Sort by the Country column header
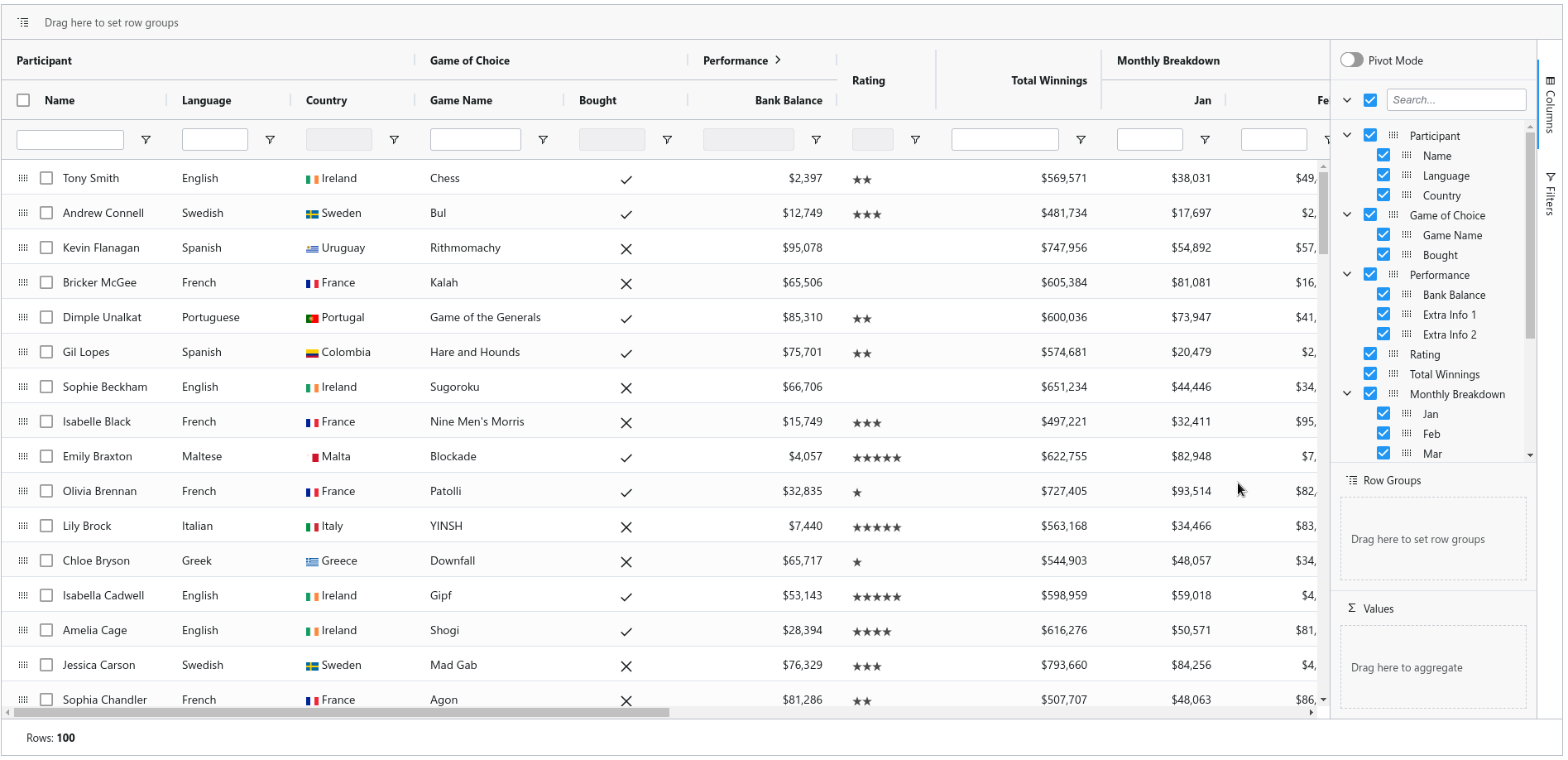 327,100
